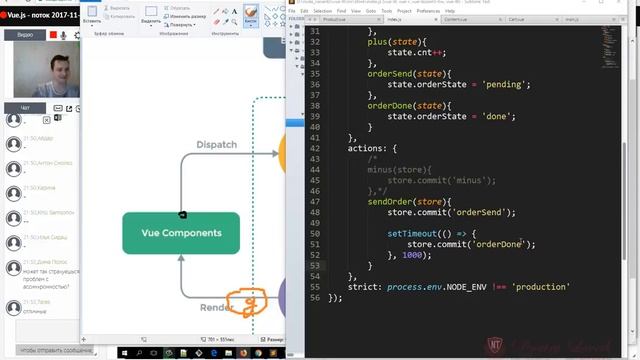Collapse the expanded top-level folder in Sublime sidebar
The height and width of the screenshot is (360, 640).
point(291,51)
